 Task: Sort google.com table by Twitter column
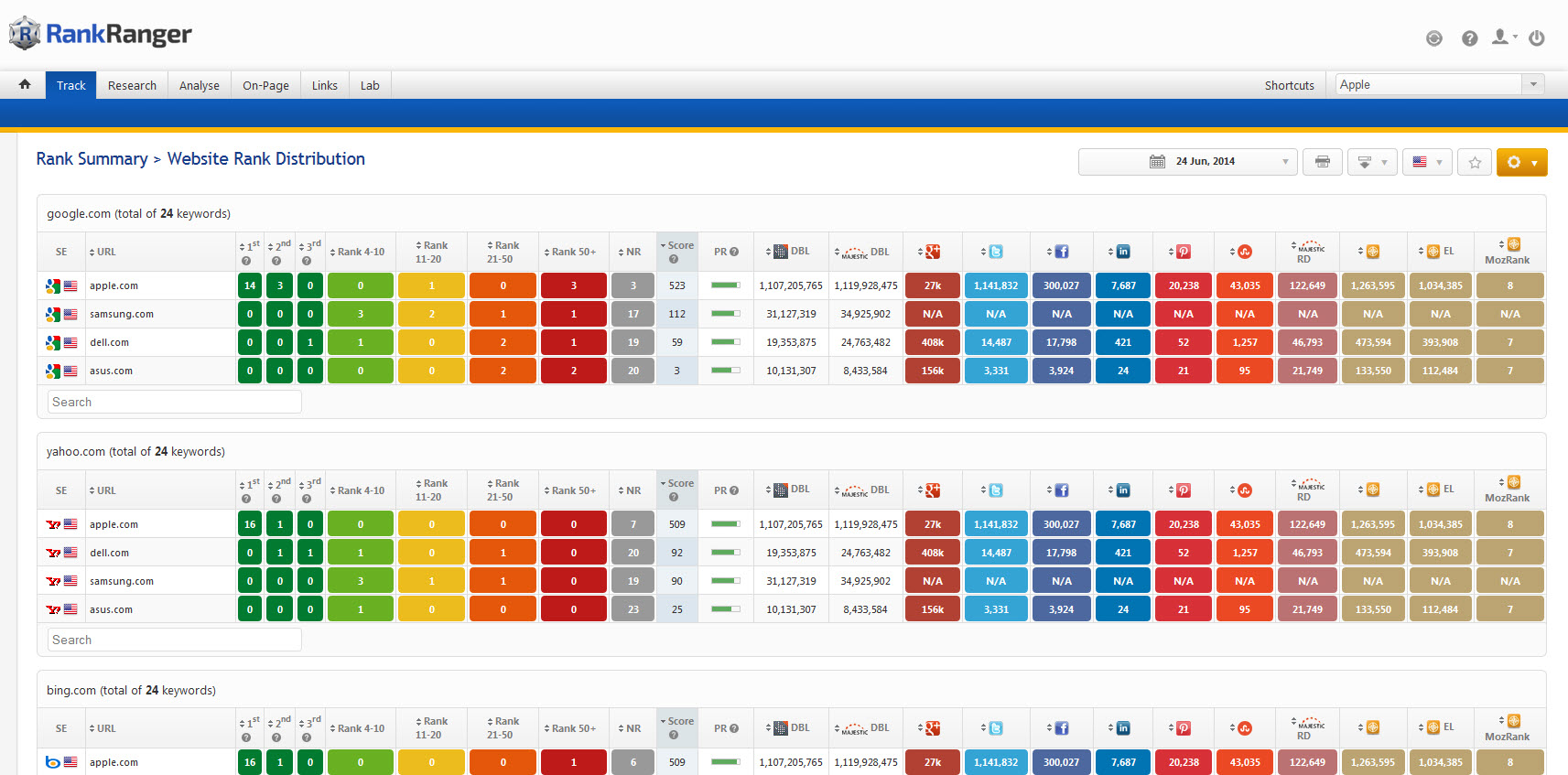point(995,252)
